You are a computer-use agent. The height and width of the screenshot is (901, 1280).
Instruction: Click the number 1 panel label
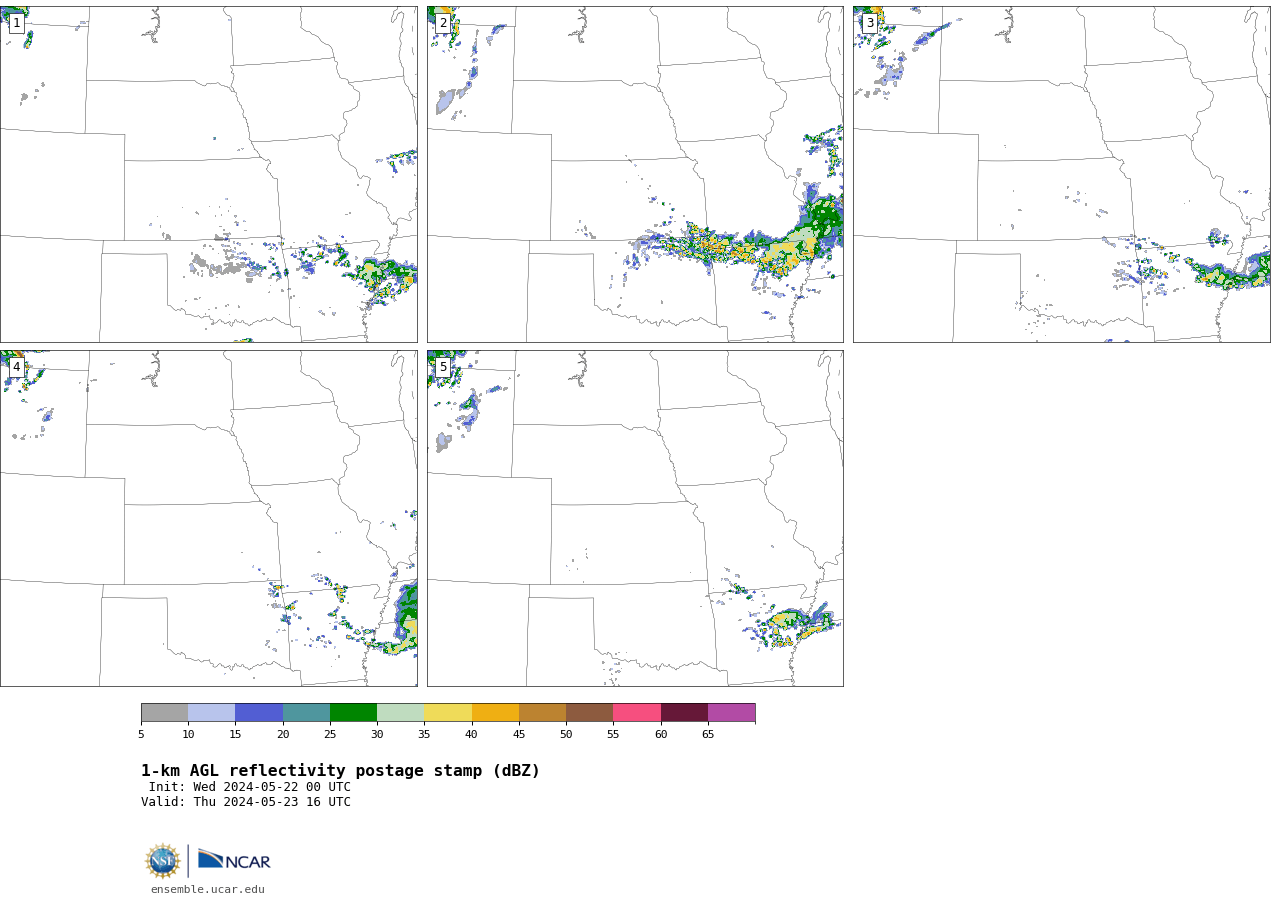coord(16,23)
